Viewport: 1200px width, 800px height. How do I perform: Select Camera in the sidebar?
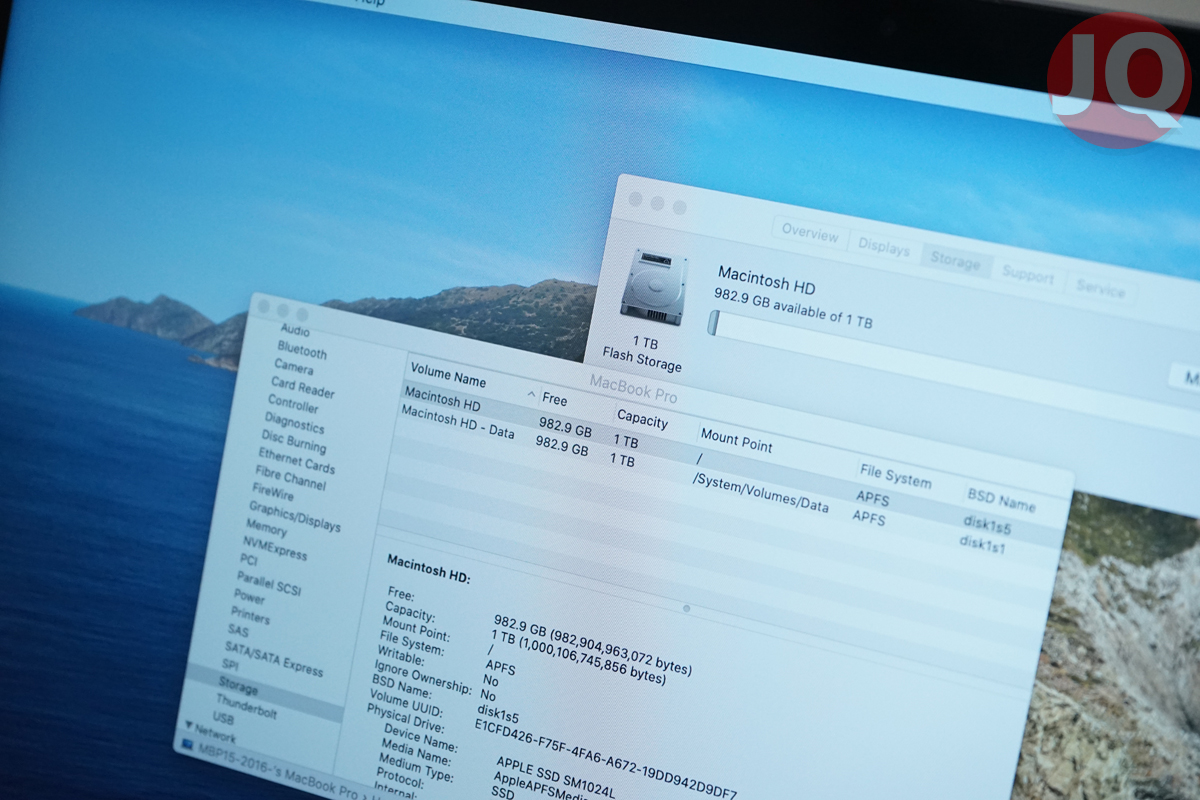point(293,366)
